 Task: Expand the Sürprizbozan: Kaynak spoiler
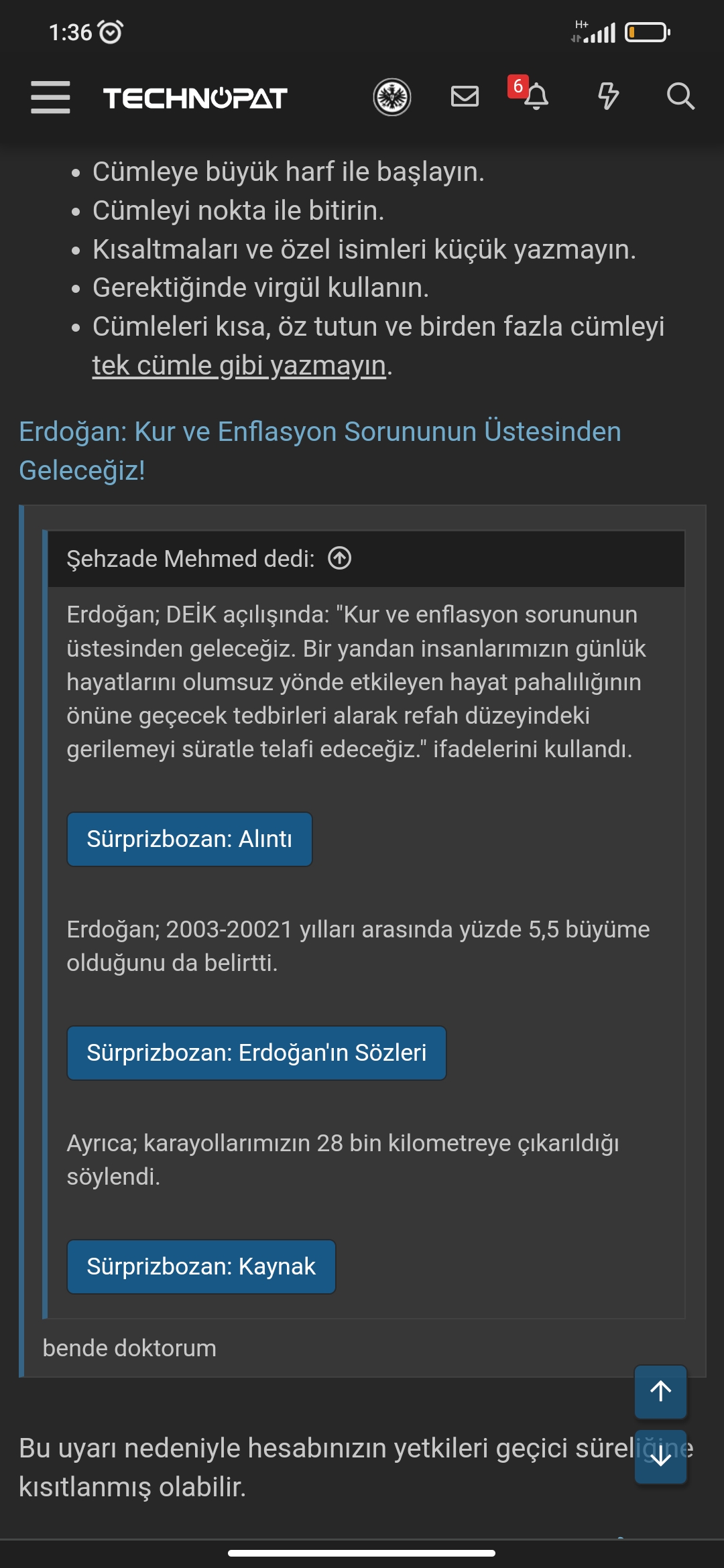point(201,1266)
